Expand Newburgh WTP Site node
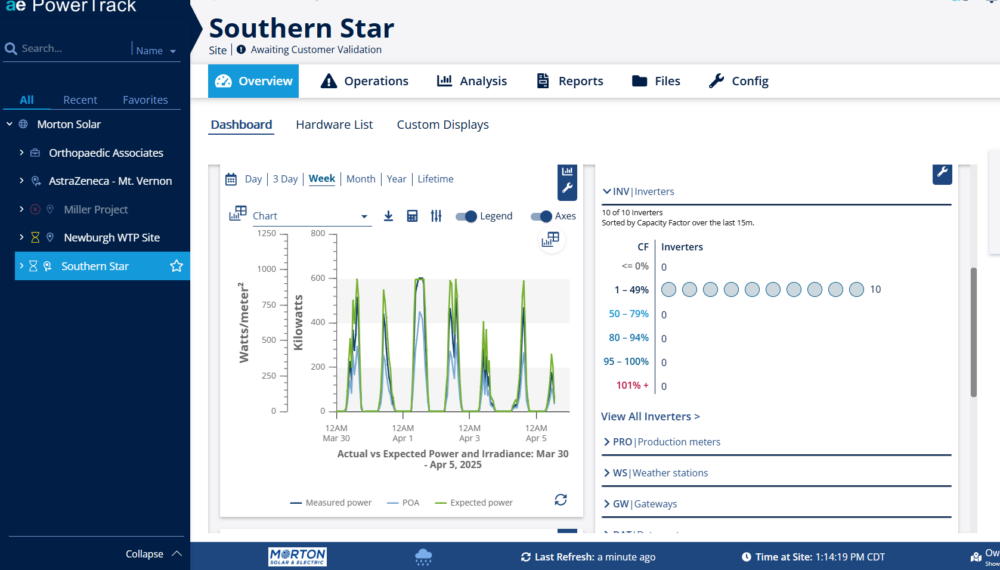 pos(21,237)
